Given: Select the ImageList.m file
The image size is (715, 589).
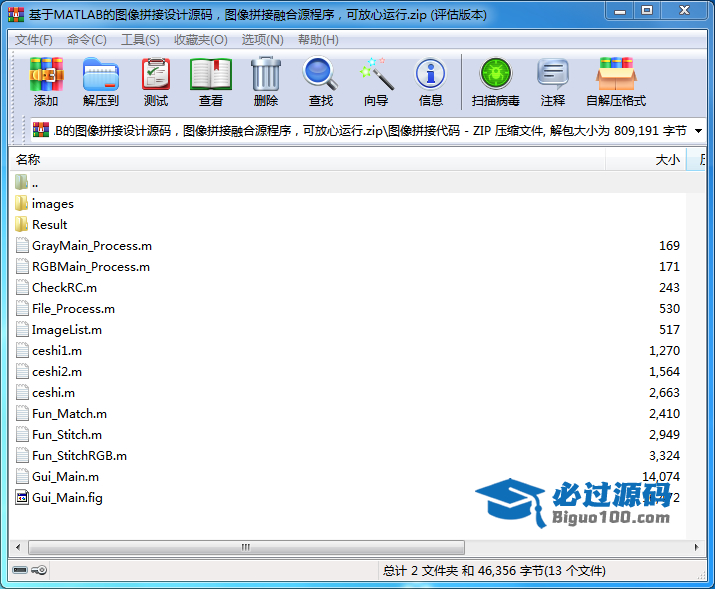Looking at the screenshot, I should [x=67, y=330].
